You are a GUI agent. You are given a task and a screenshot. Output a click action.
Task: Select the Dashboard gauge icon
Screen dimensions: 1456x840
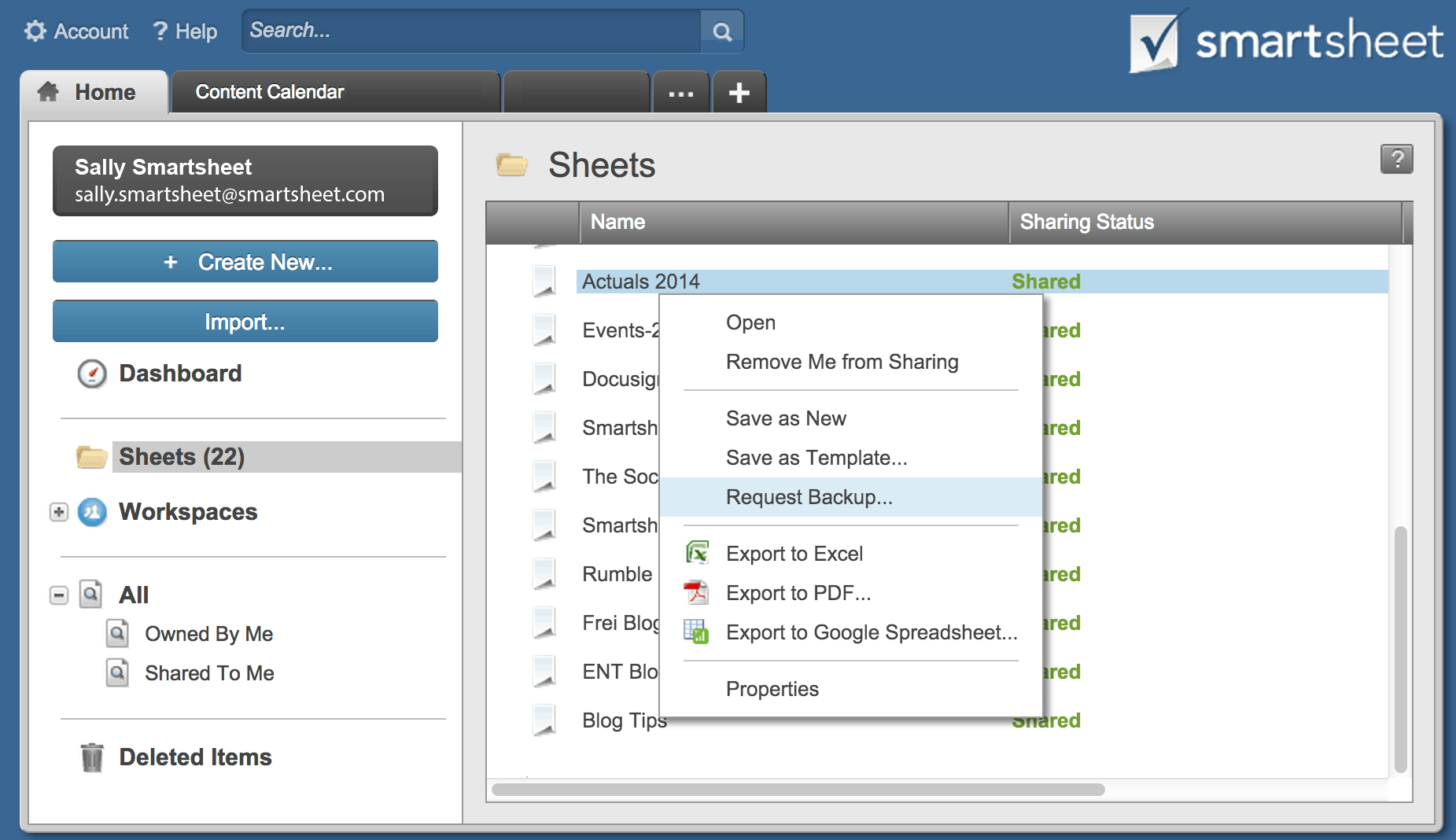point(92,374)
